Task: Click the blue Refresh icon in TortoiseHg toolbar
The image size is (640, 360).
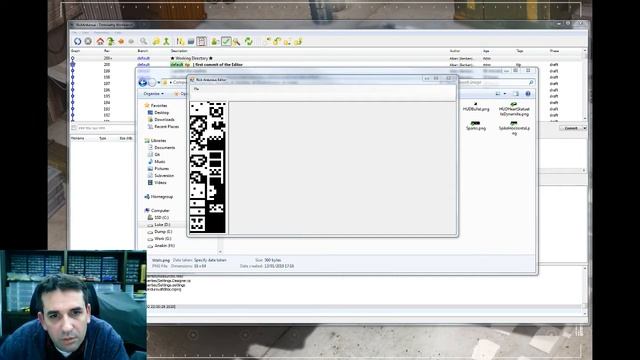Action: [77, 41]
